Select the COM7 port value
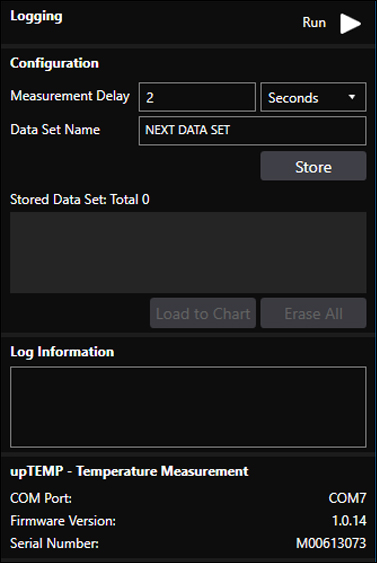 pos(347,498)
